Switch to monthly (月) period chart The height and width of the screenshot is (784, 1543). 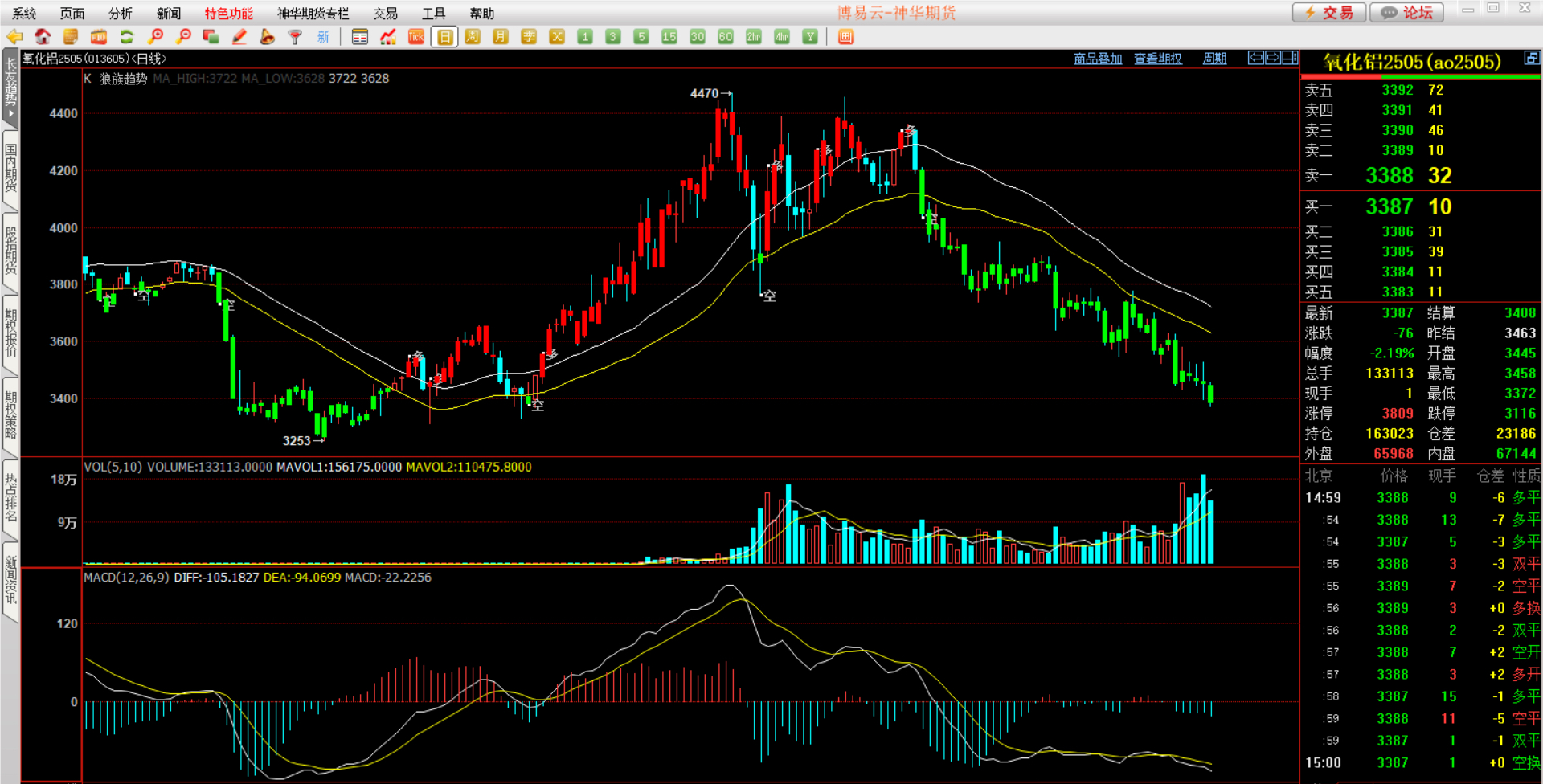point(501,37)
